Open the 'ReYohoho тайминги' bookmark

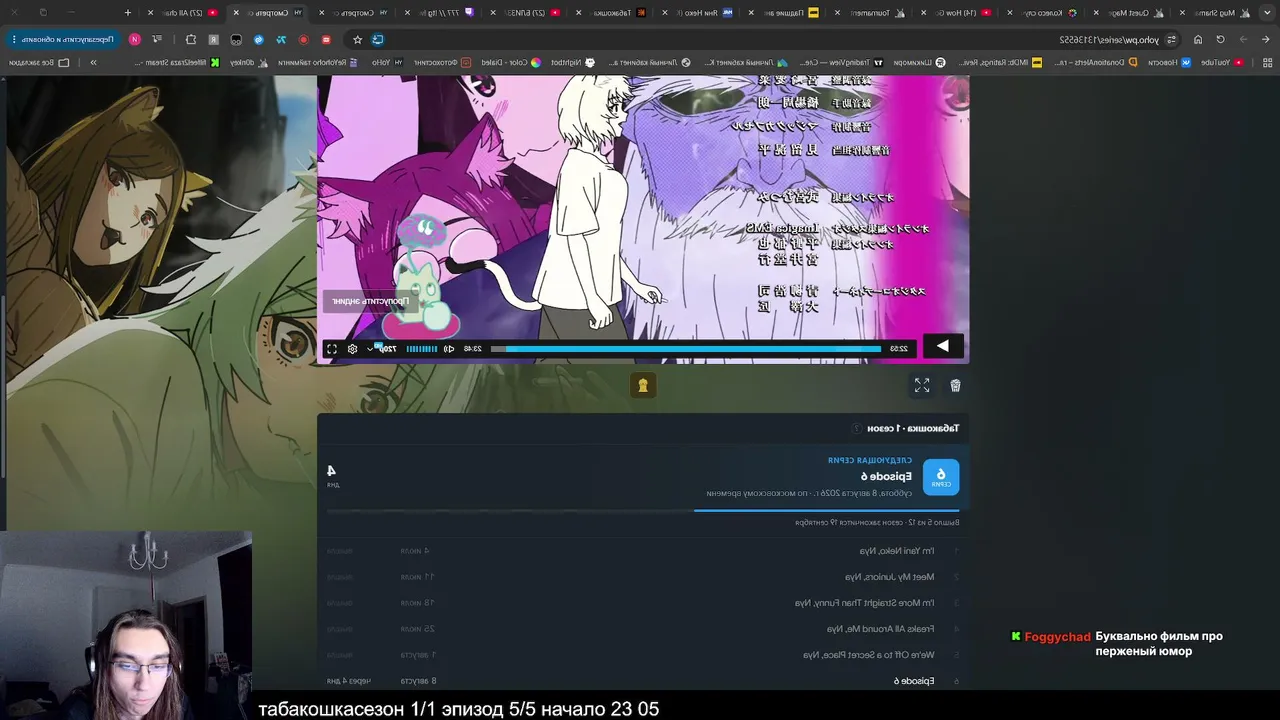coord(319,62)
